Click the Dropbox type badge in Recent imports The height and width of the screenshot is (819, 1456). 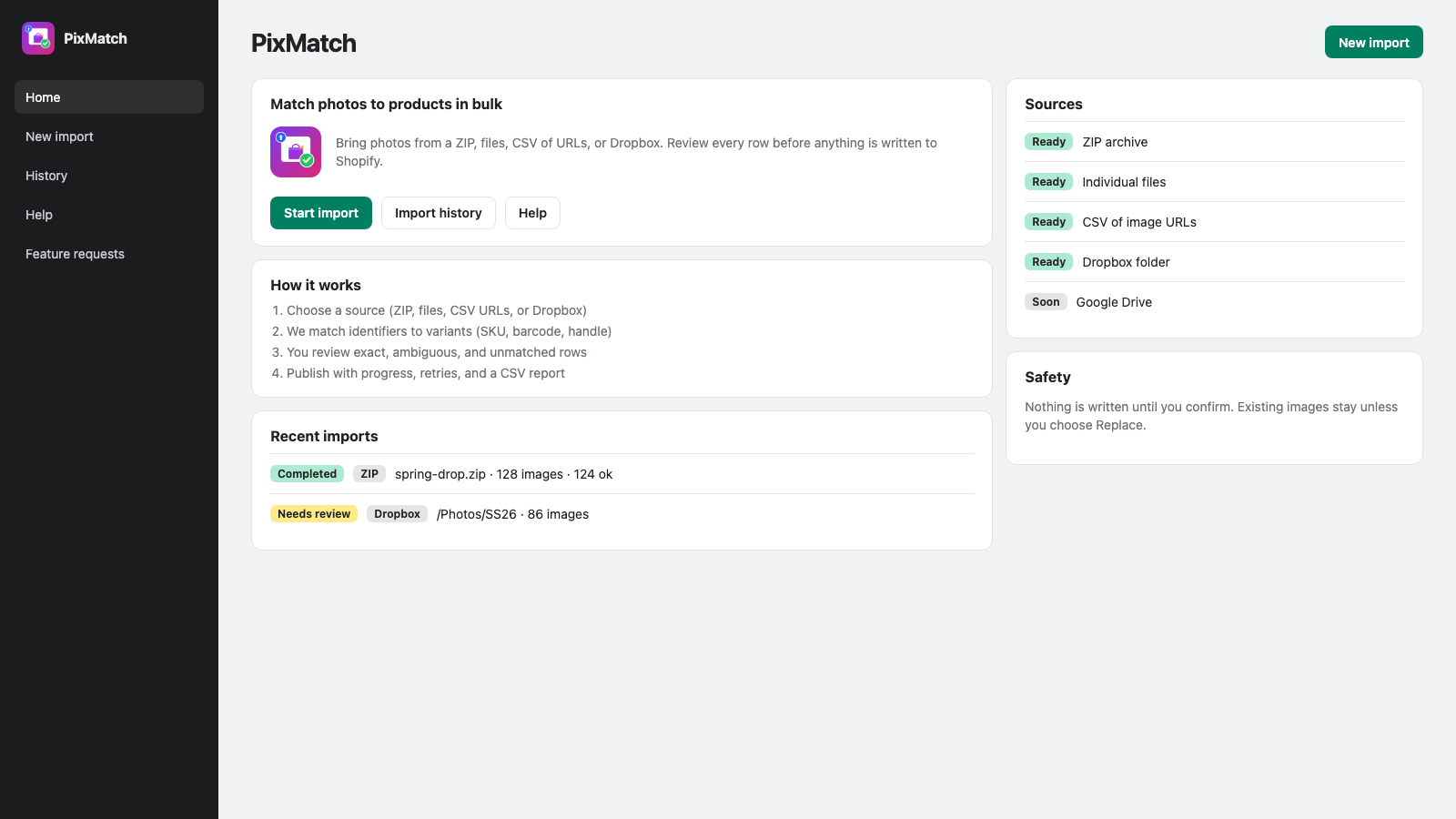pyautogui.click(x=397, y=514)
